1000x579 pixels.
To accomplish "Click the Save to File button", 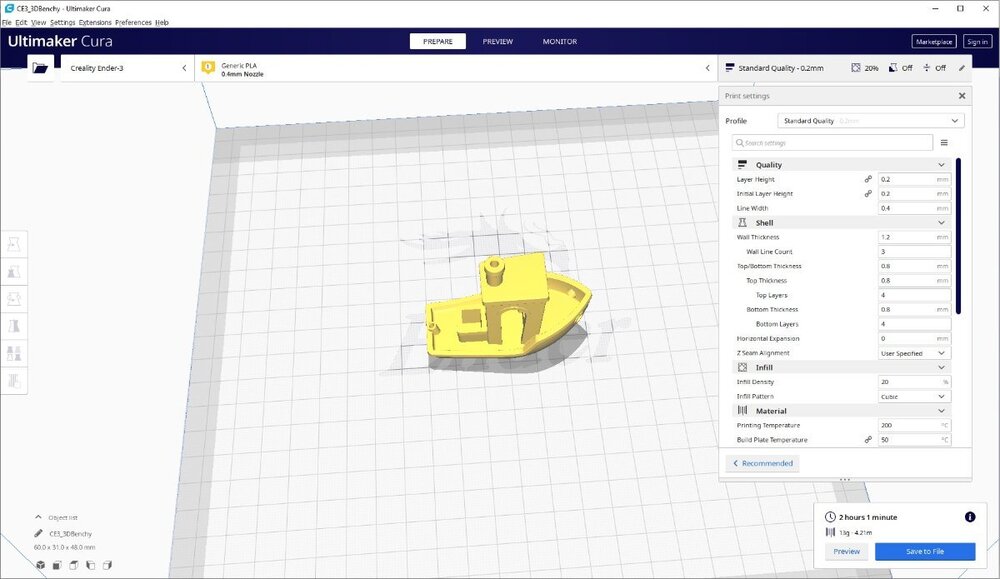I will (925, 552).
